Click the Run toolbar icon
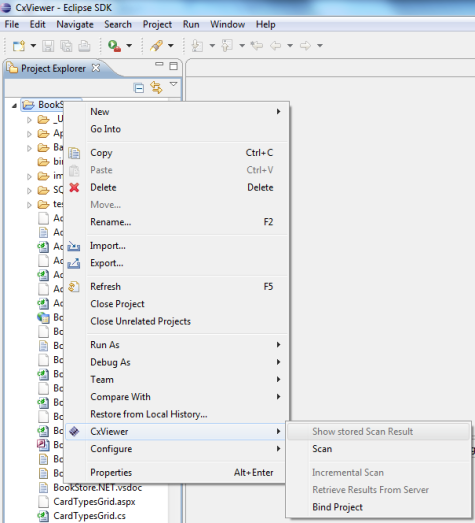This screenshot has height=523, width=475. [x=114, y=46]
